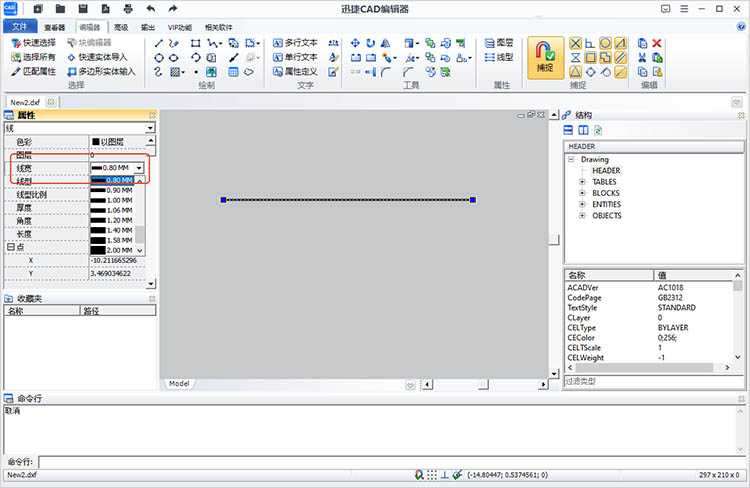This screenshot has width=750, height=488.
Task: Click the 快速选择 quick select button
Action: pos(33,43)
